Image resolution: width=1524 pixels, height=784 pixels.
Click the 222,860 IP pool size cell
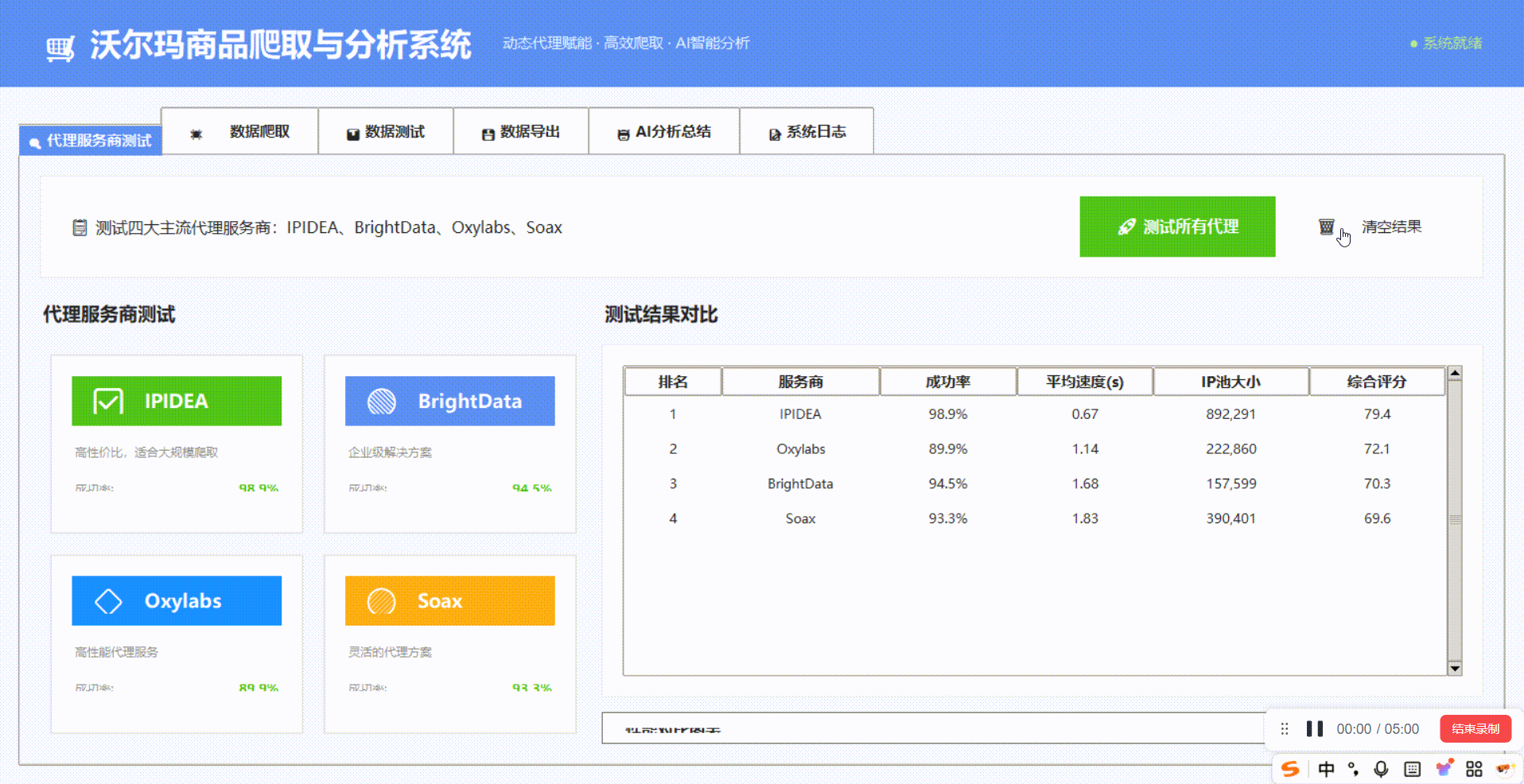pyautogui.click(x=1231, y=449)
